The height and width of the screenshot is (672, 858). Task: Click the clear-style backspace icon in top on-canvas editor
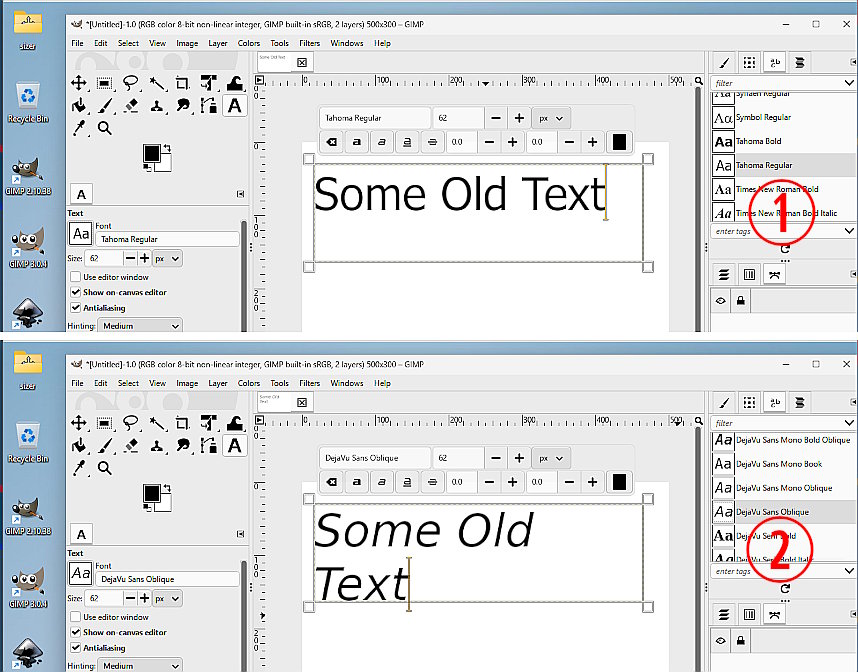[x=333, y=143]
